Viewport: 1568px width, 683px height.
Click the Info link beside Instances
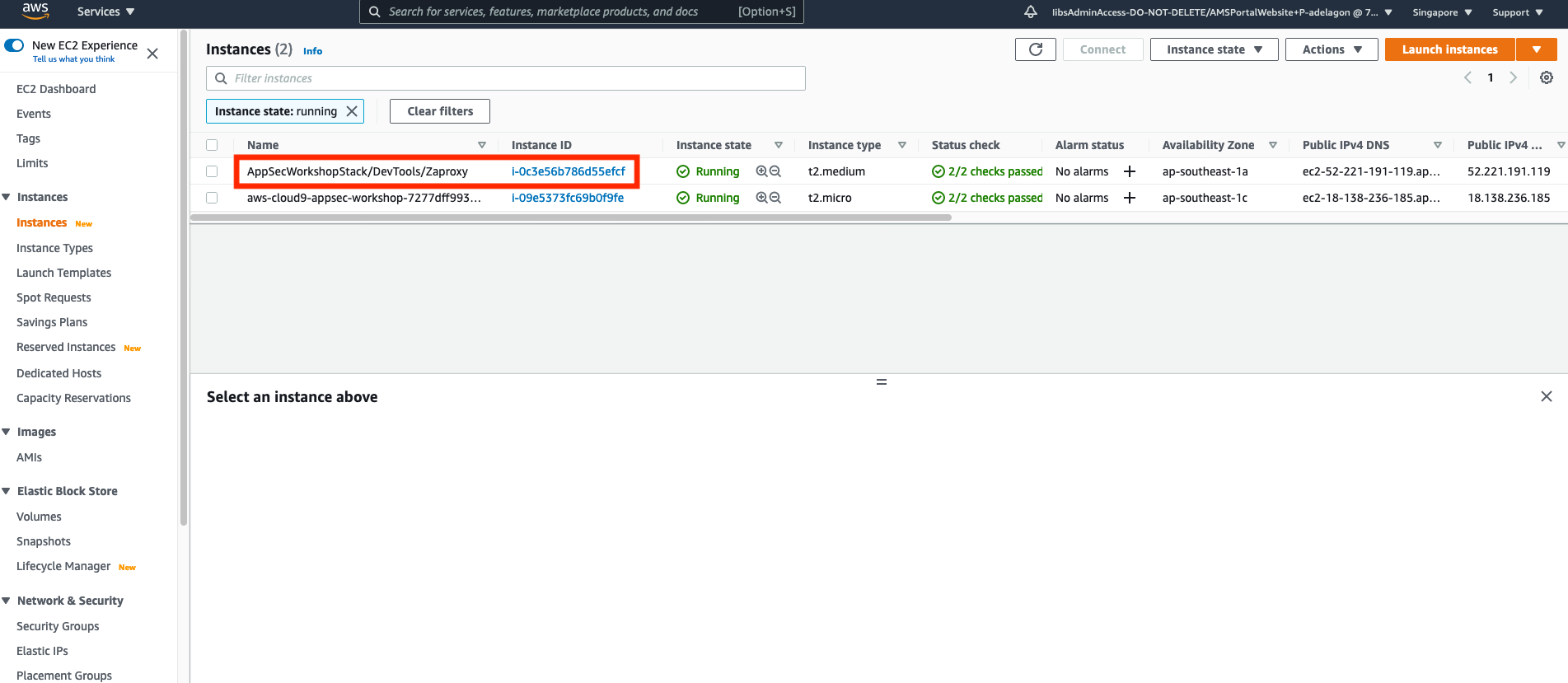312,51
